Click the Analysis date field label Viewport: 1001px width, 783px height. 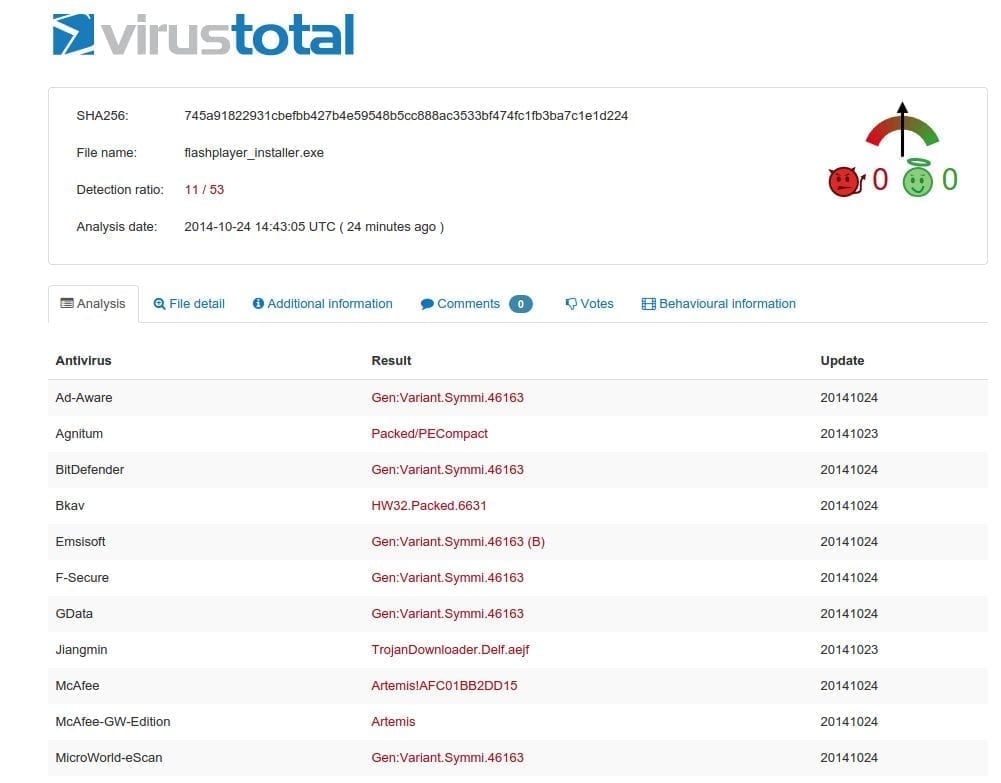pos(117,227)
